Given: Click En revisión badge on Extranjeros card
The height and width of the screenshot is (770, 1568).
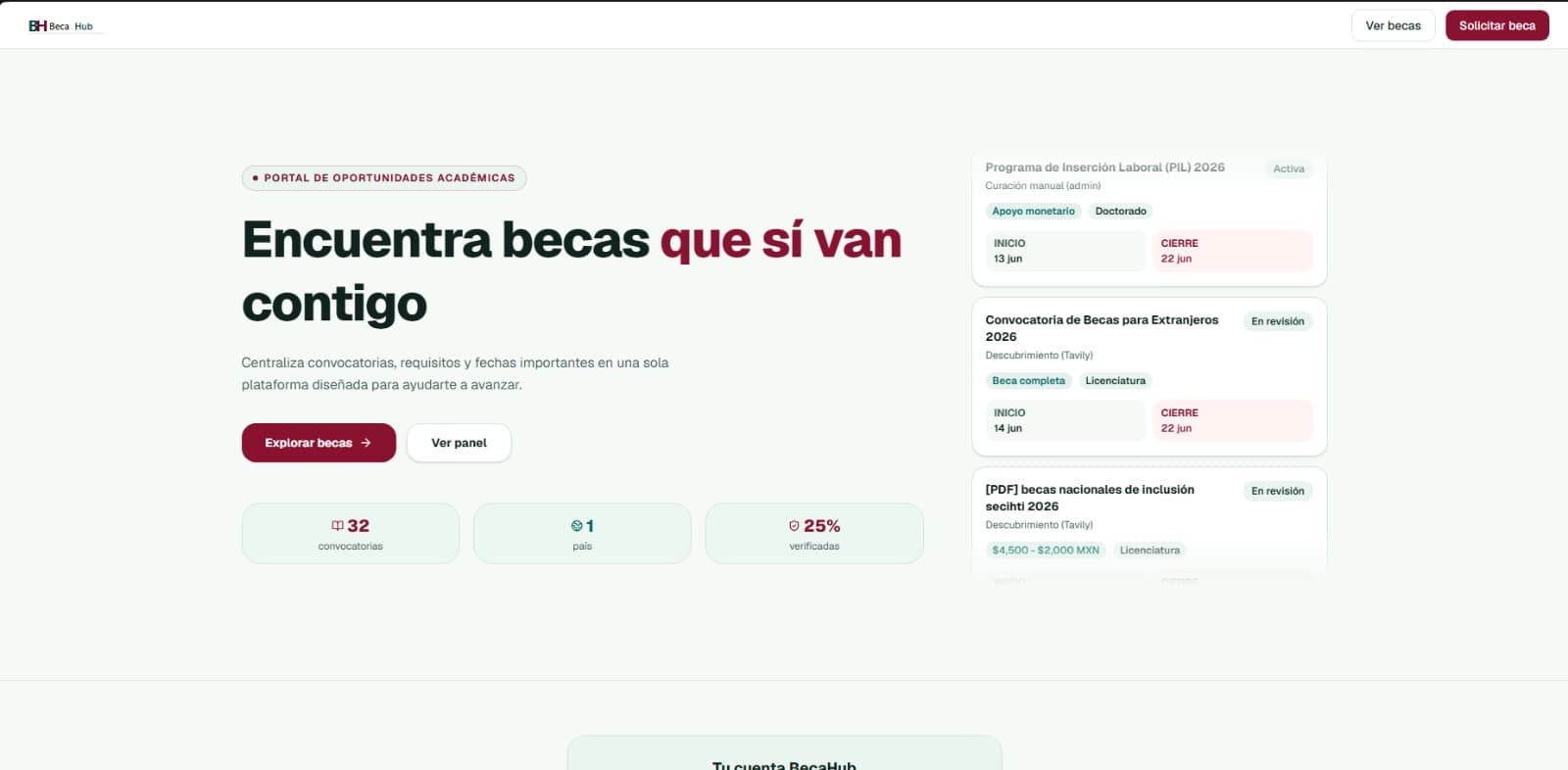Looking at the screenshot, I should (1277, 321).
